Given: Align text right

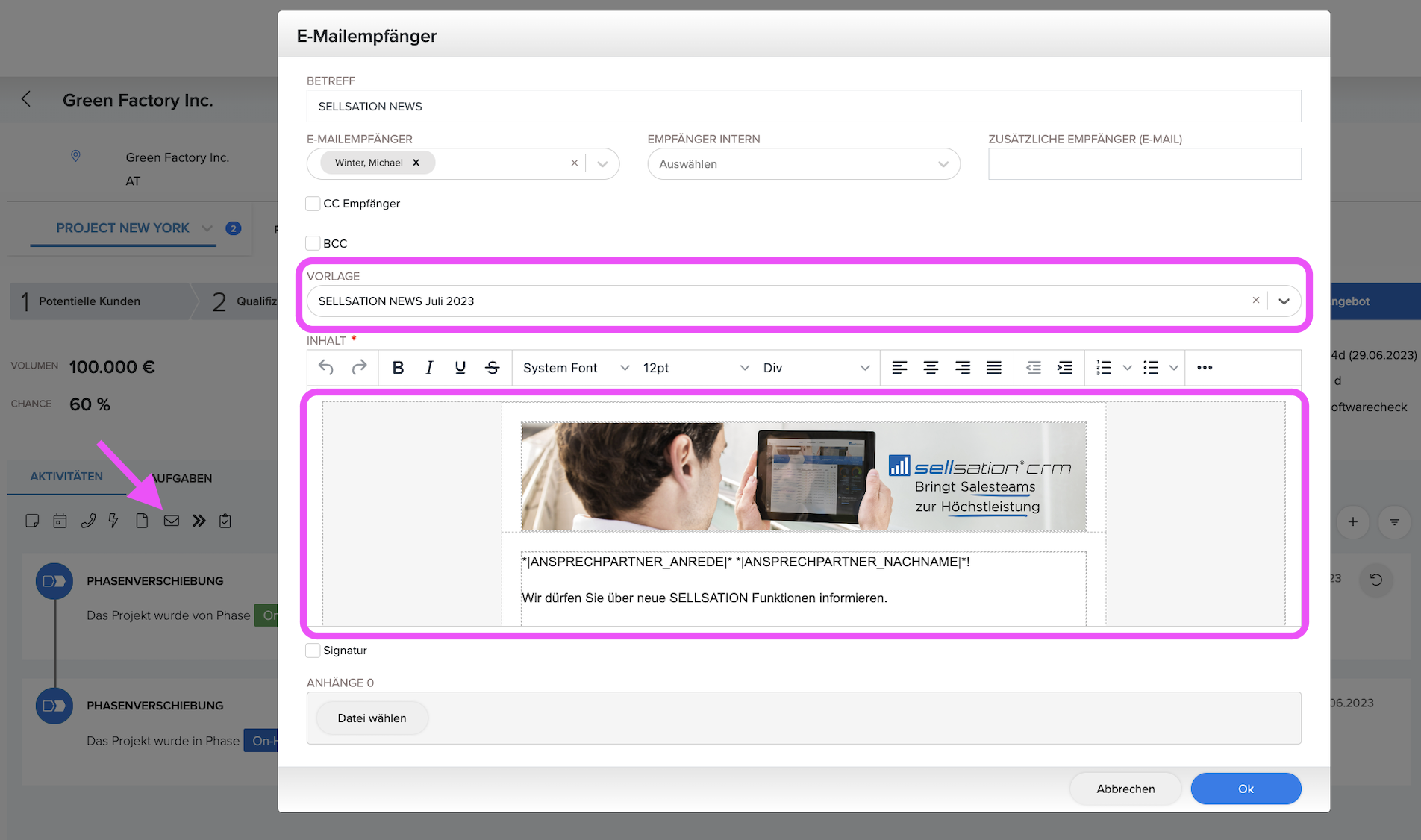Looking at the screenshot, I should 963,367.
